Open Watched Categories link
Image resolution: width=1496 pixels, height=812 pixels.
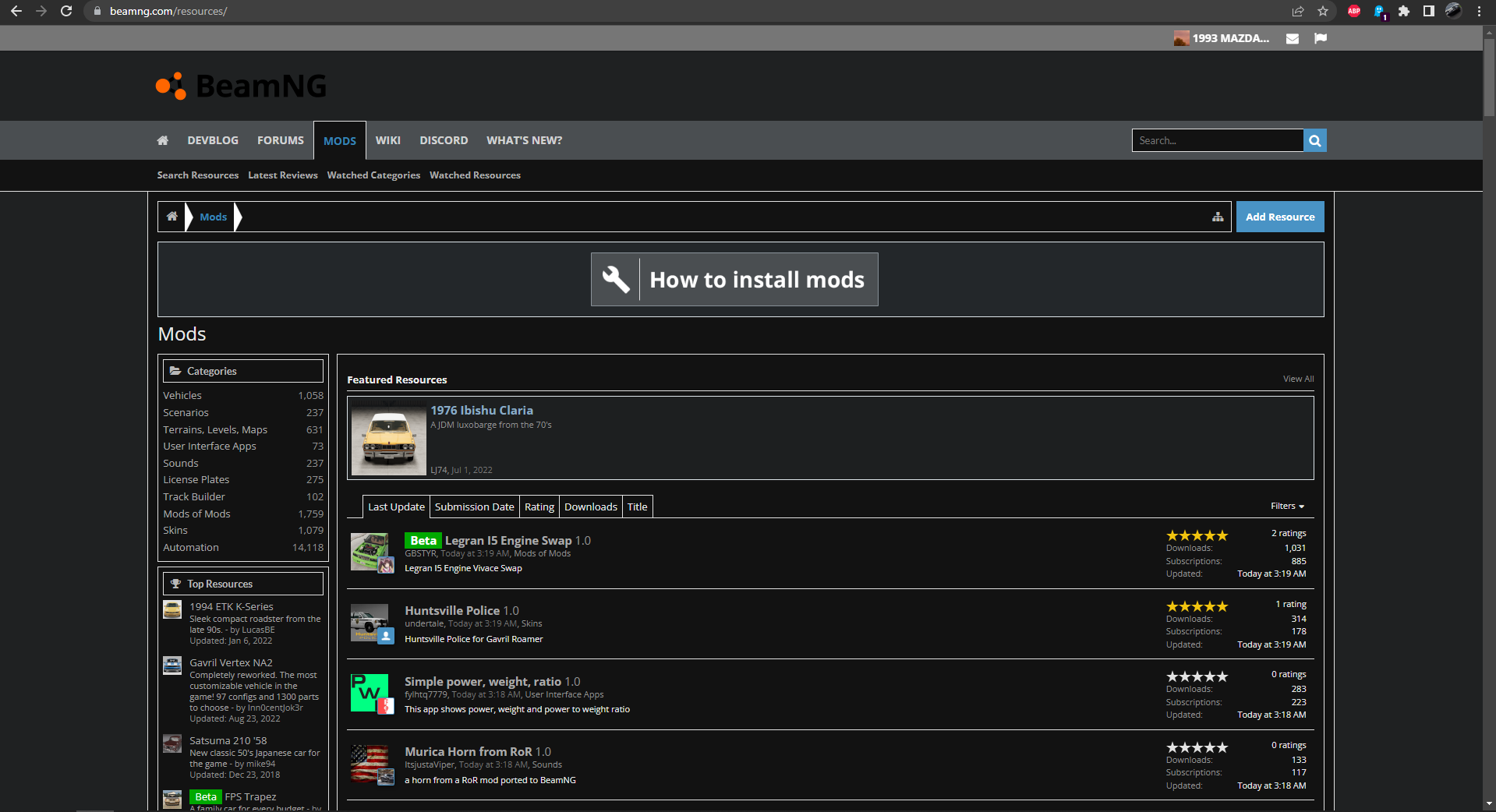pos(373,175)
